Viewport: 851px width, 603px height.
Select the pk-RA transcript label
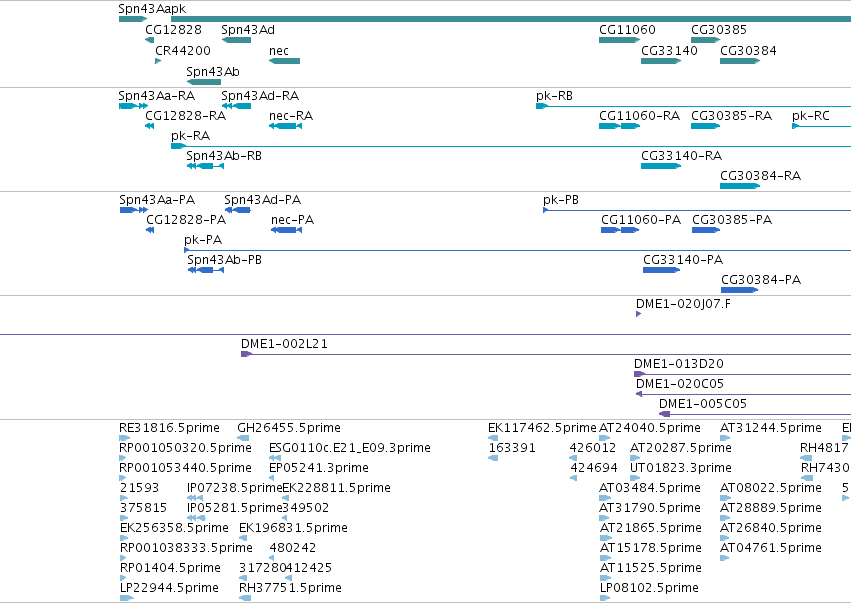[190, 136]
